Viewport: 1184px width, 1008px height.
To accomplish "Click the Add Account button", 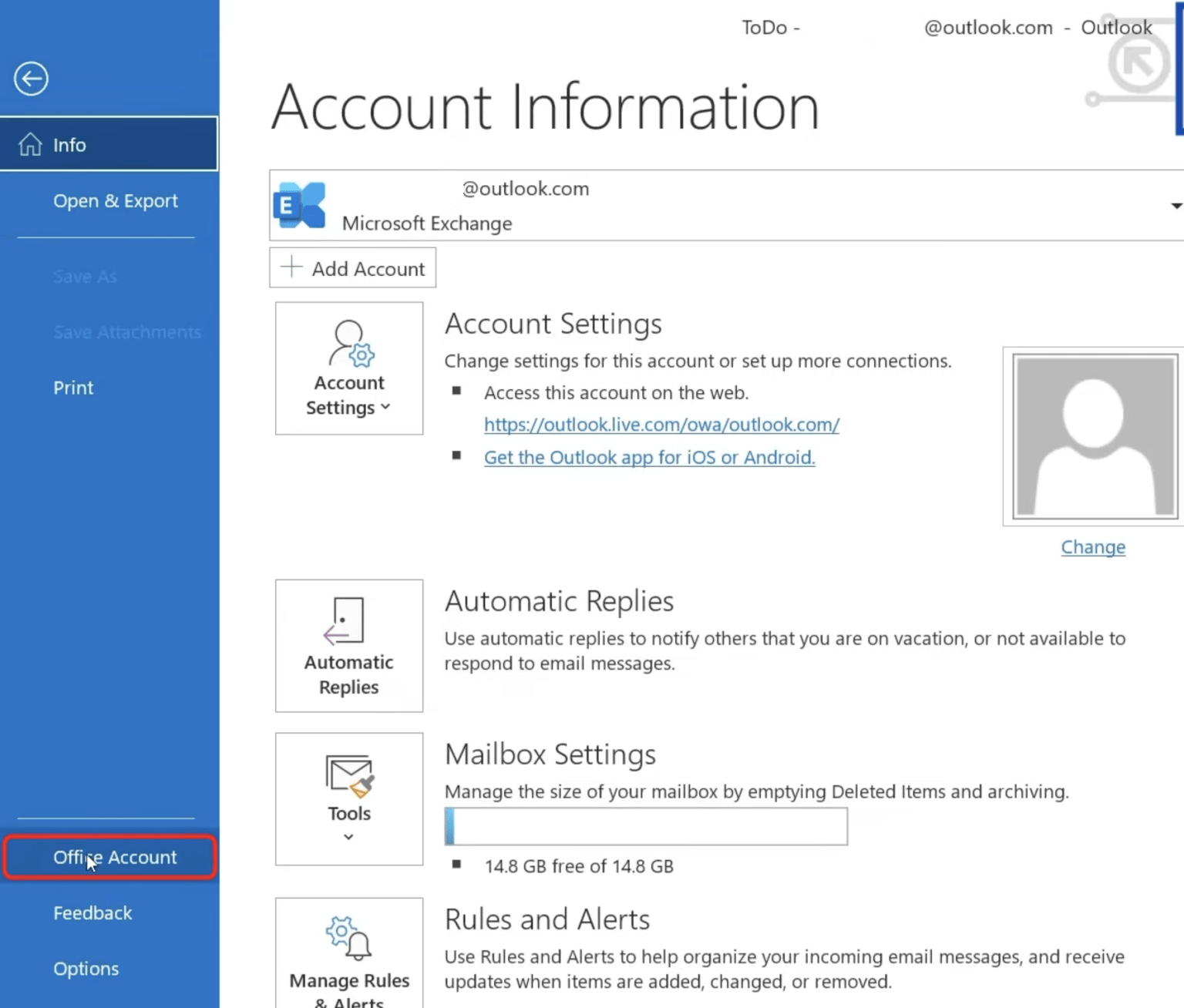I will tap(352, 268).
